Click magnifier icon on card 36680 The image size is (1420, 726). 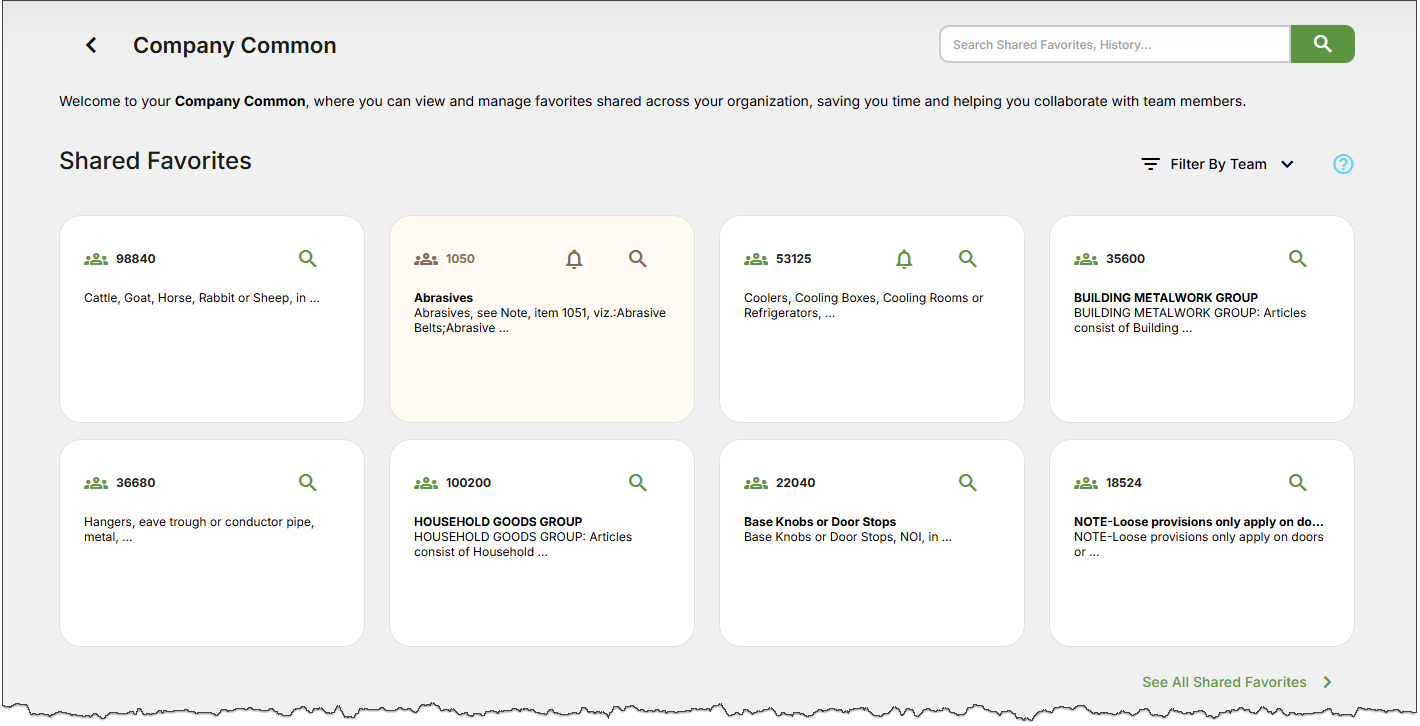(x=308, y=483)
